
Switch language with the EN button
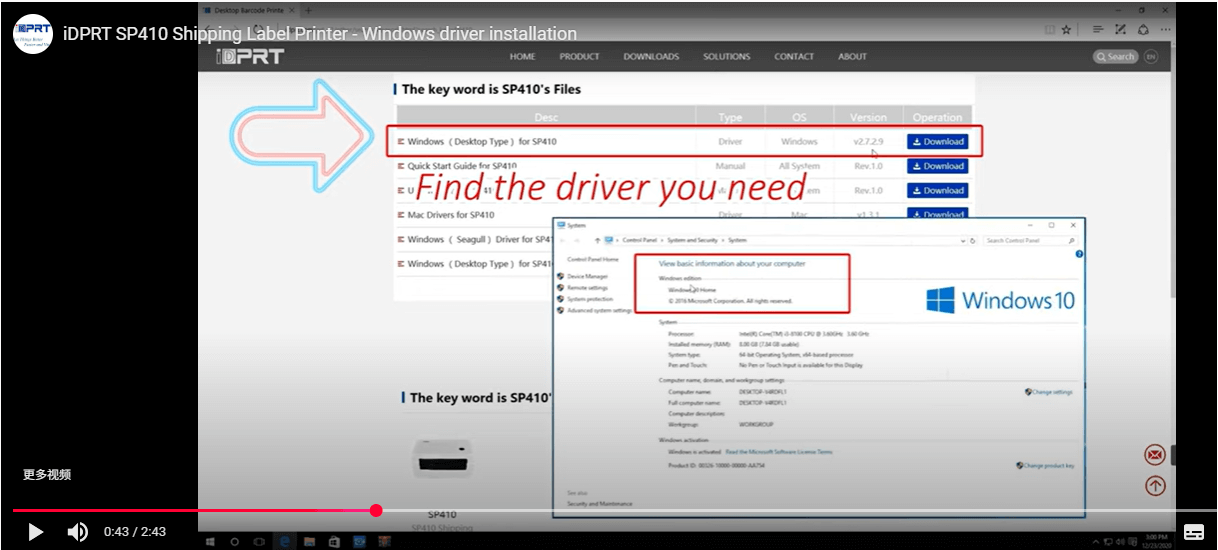tap(1151, 57)
